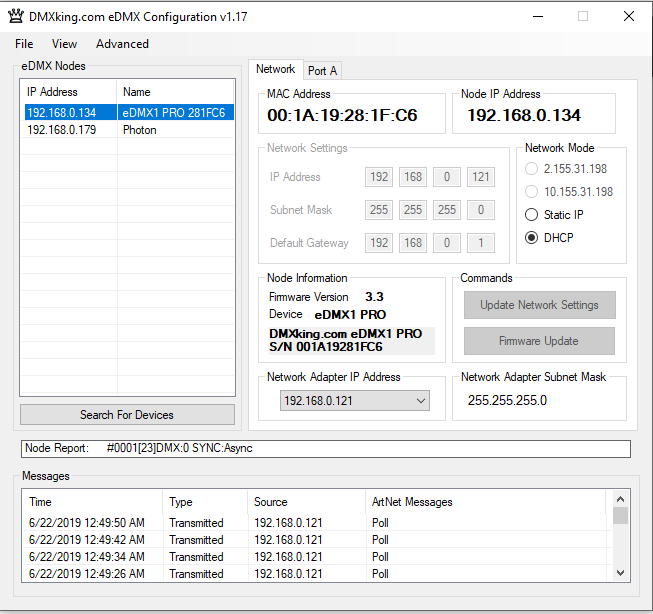The image size is (653, 614).
Task: Open the View menu
Action: [64, 44]
